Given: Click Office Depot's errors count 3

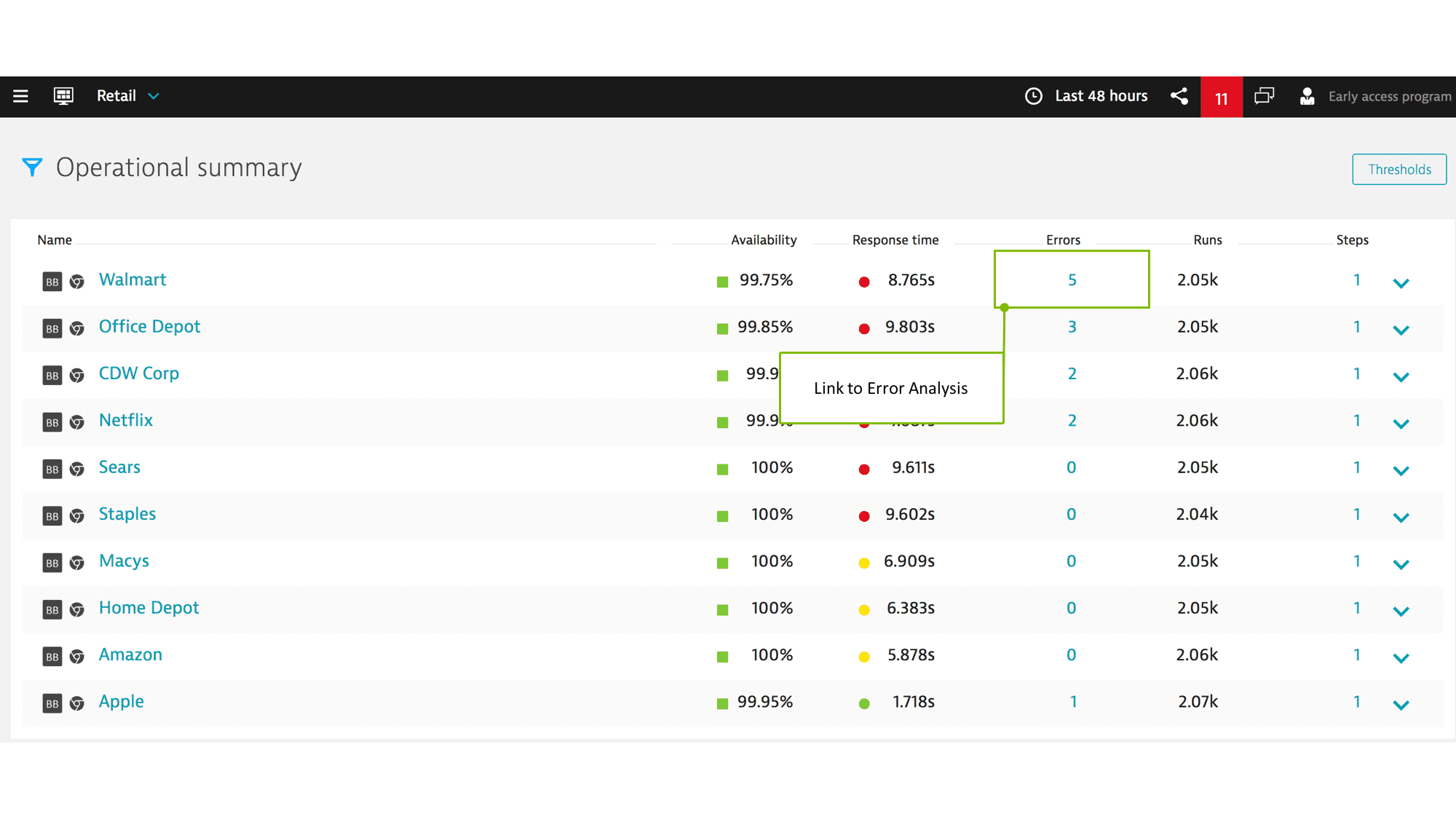Looking at the screenshot, I should pyautogui.click(x=1072, y=327).
